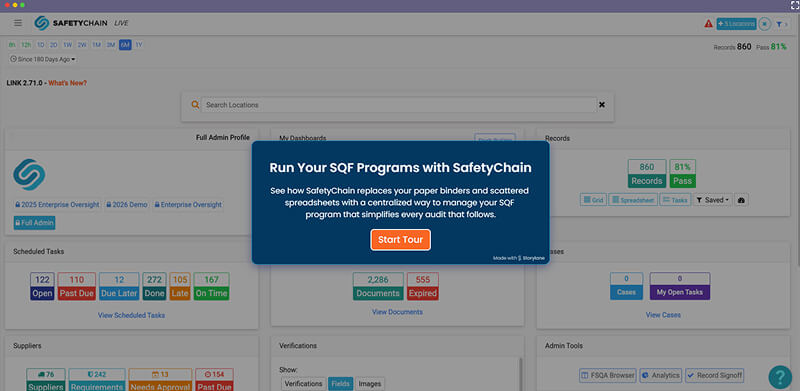Follow the View Cases link
The height and width of the screenshot is (391, 800).
pos(663,315)
